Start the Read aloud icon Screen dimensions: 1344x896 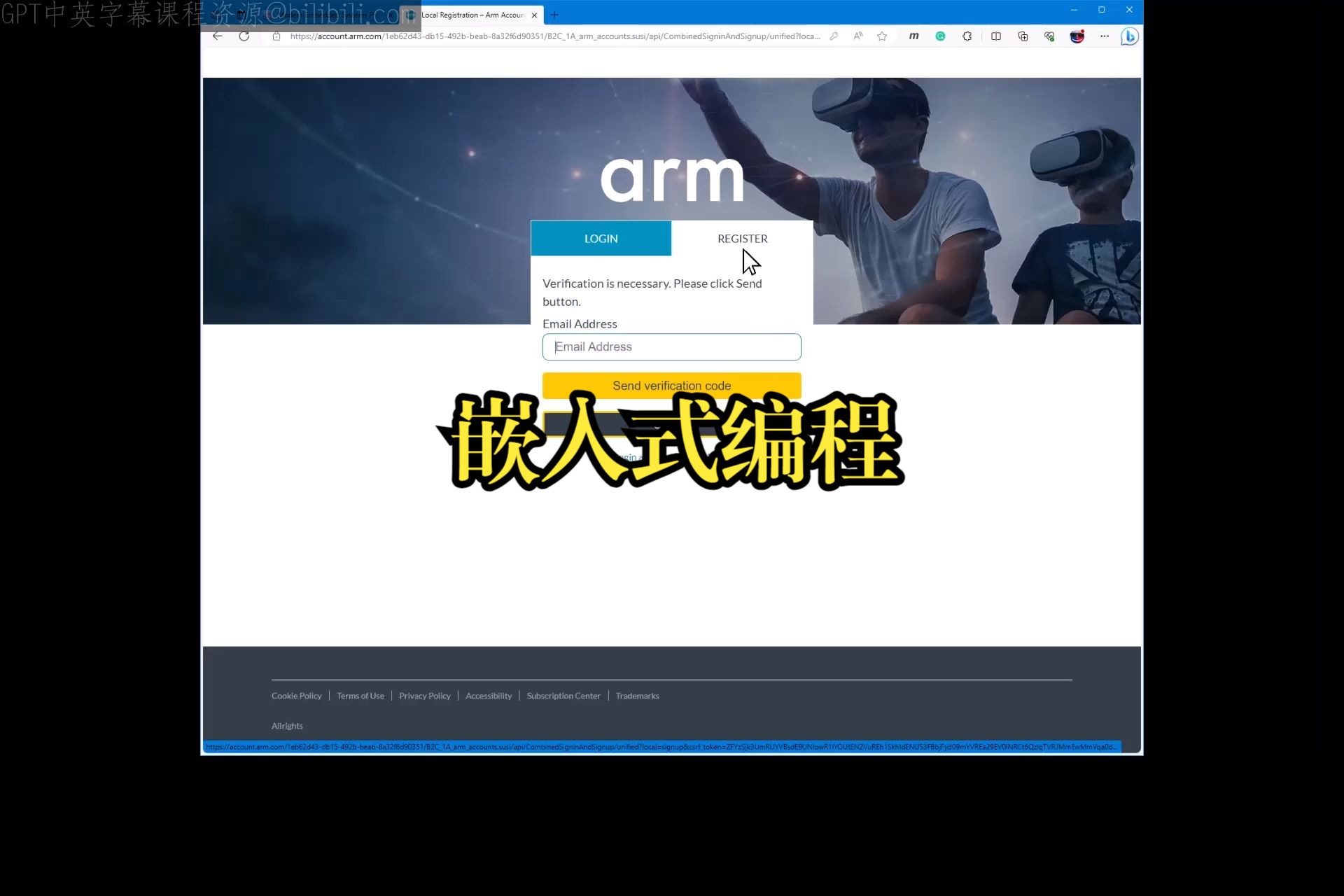pyautogui.click(x=858, y=36)
